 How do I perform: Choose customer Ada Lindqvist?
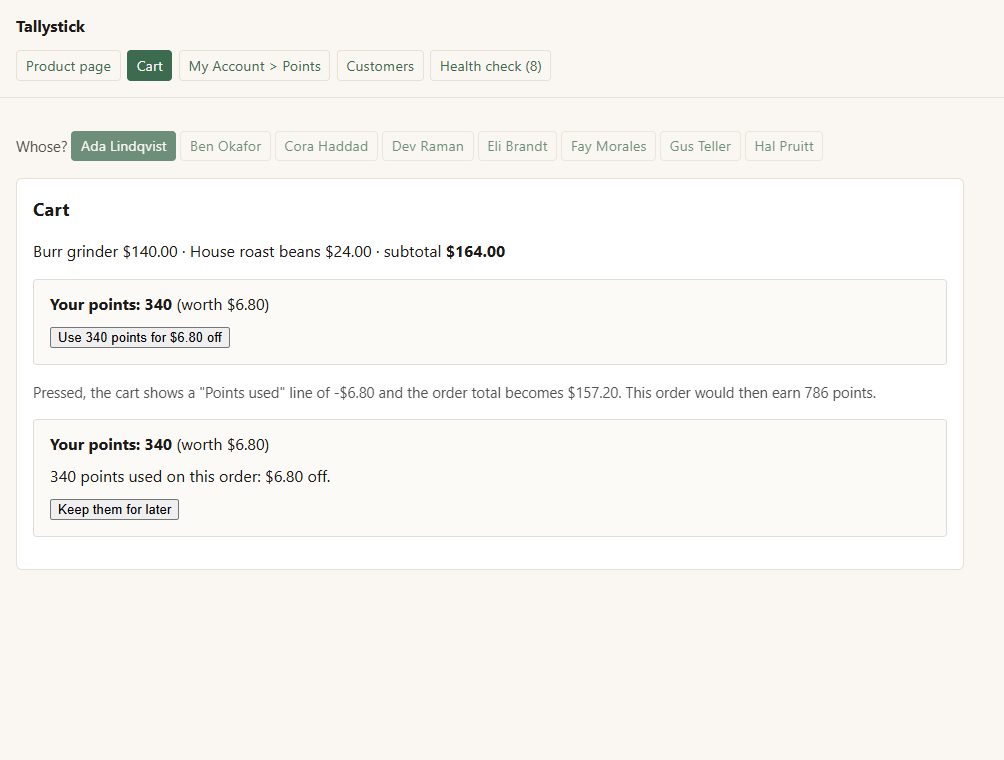(124, 146)
